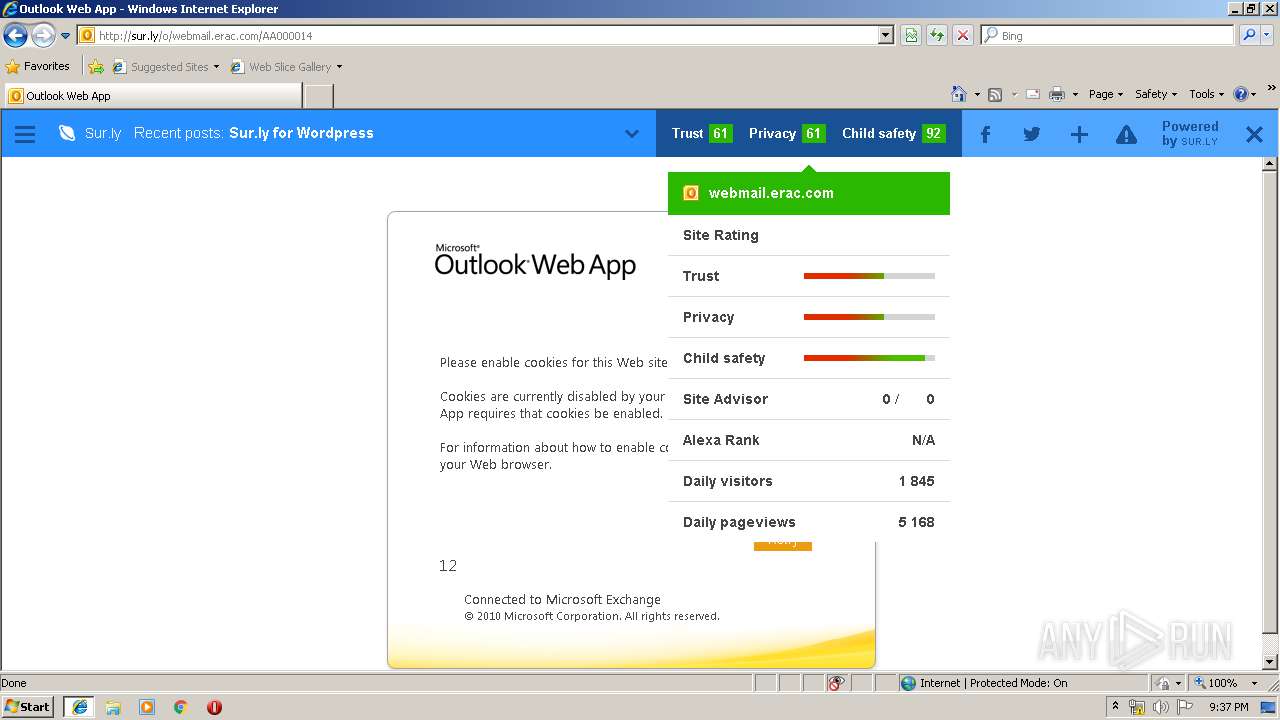The height and width of the screenshot is (720, 1280).
Task: Click the Child safety 92 rating
Action: pos(893,133)
